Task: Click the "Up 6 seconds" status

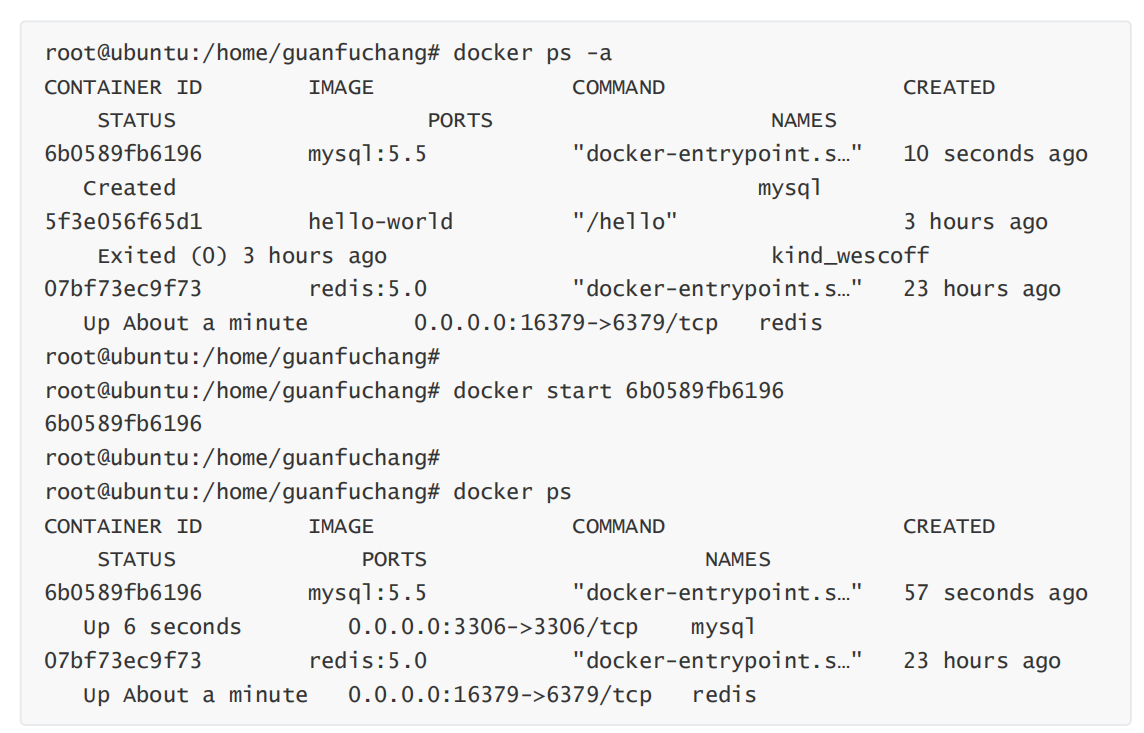Action: (x=162, y=627)
